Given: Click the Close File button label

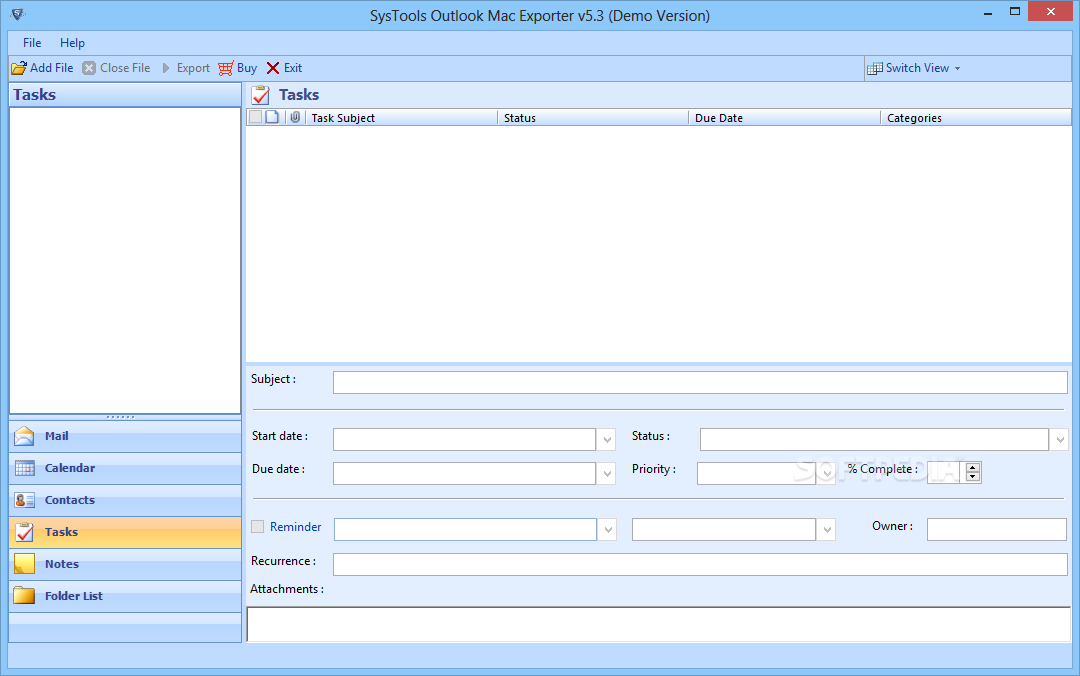Looking at the screenshot, I should [x=125, y=68].
